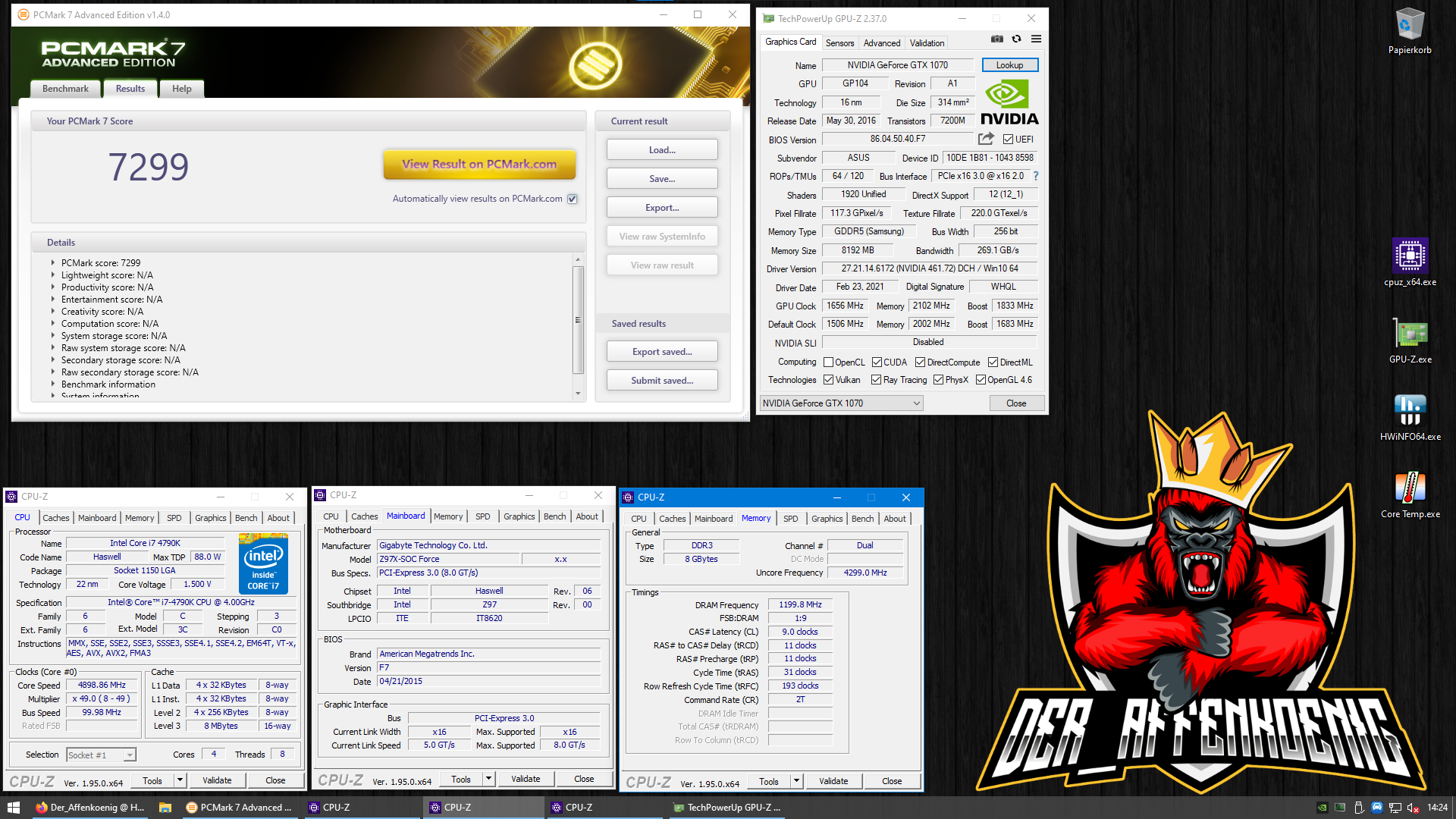Click the Load... button in PCMark
The image size is (1456, 819).
coord(662,150)
